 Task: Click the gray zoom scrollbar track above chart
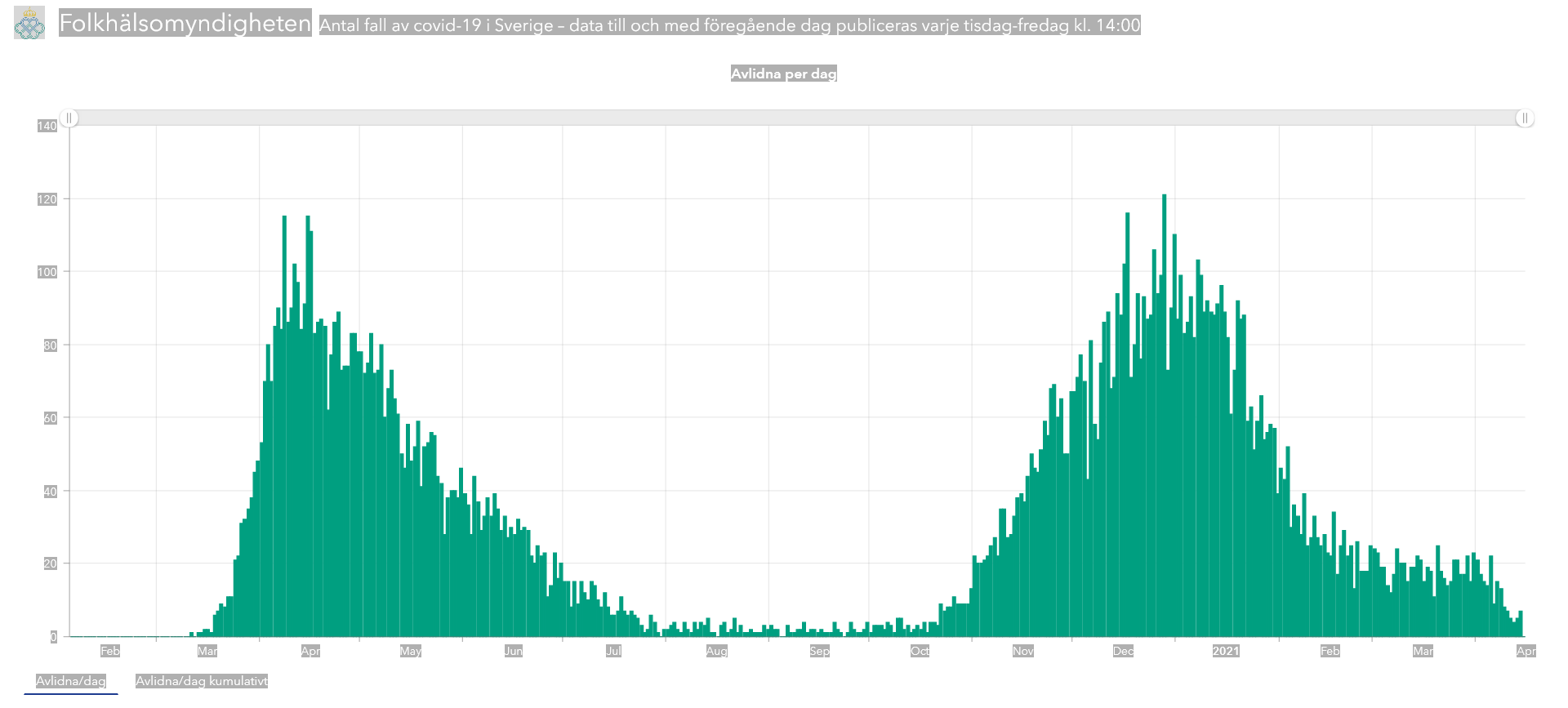coord(796,118)
